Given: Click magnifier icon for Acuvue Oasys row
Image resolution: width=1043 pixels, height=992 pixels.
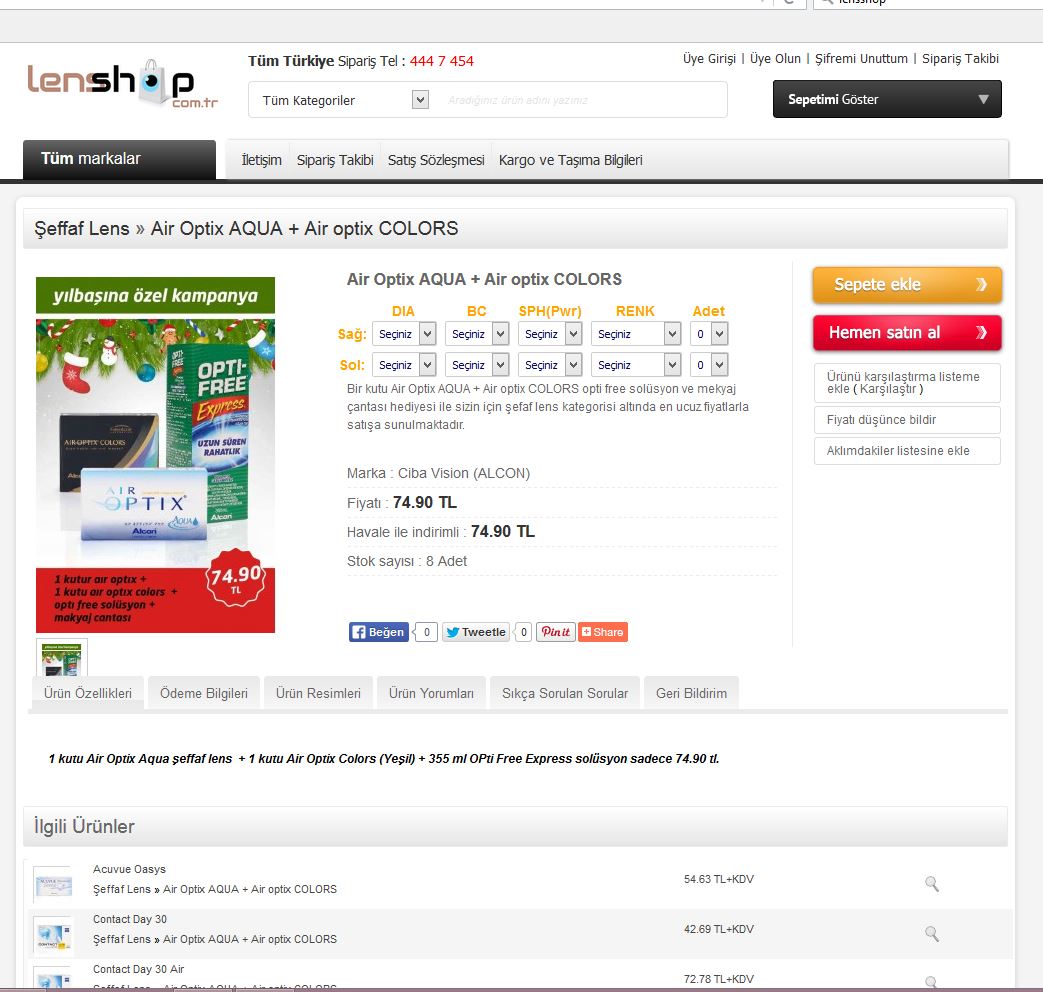Looking at the screenshot, I should pos(932,884).
